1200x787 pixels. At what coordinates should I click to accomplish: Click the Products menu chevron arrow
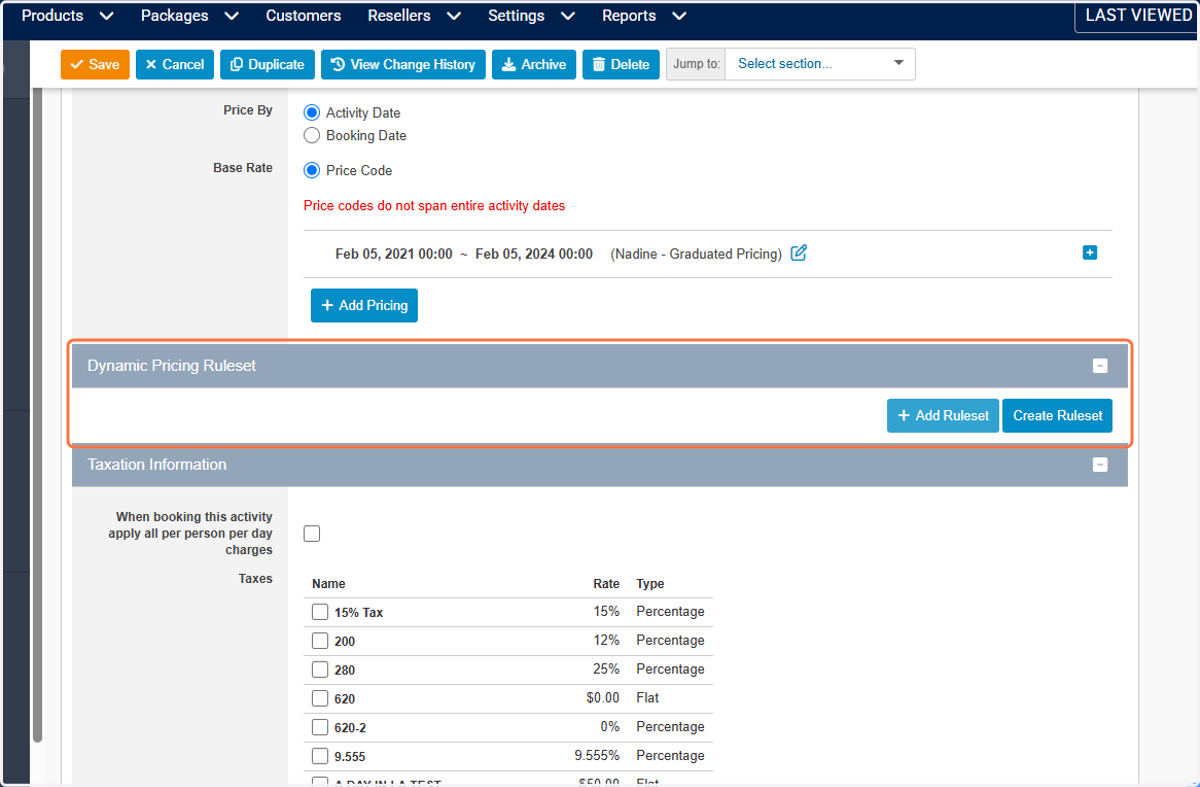pyautogui.click(x=107, y=17)
